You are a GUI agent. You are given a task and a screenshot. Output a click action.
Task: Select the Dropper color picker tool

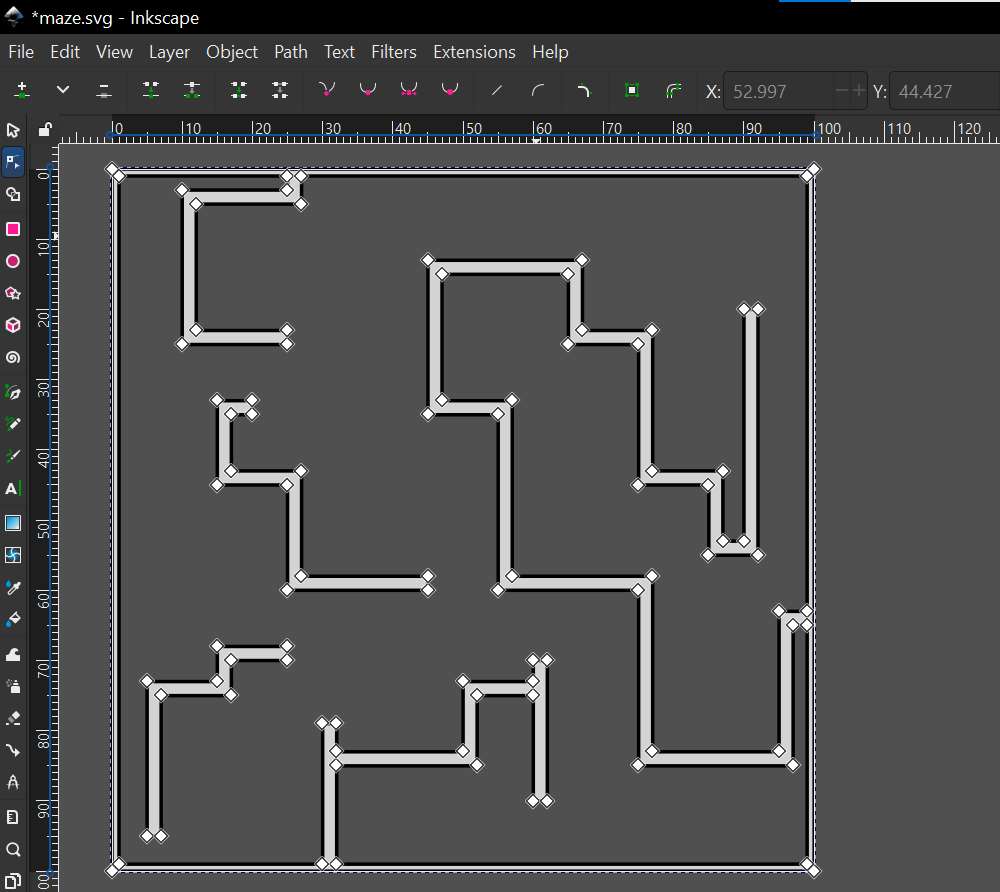pyautogui.click(x=13, y=587)
